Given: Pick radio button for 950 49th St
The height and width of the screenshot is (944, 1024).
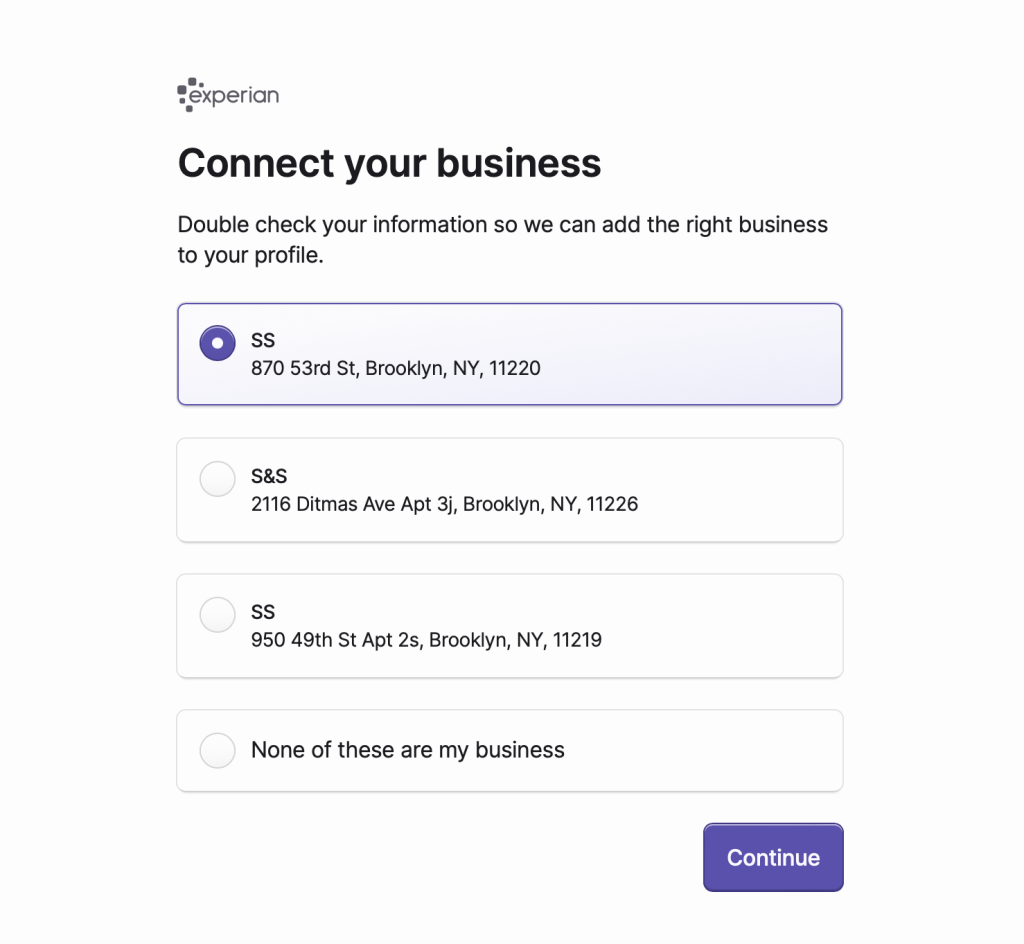Looking at the screenshot, I should point(218,614).
